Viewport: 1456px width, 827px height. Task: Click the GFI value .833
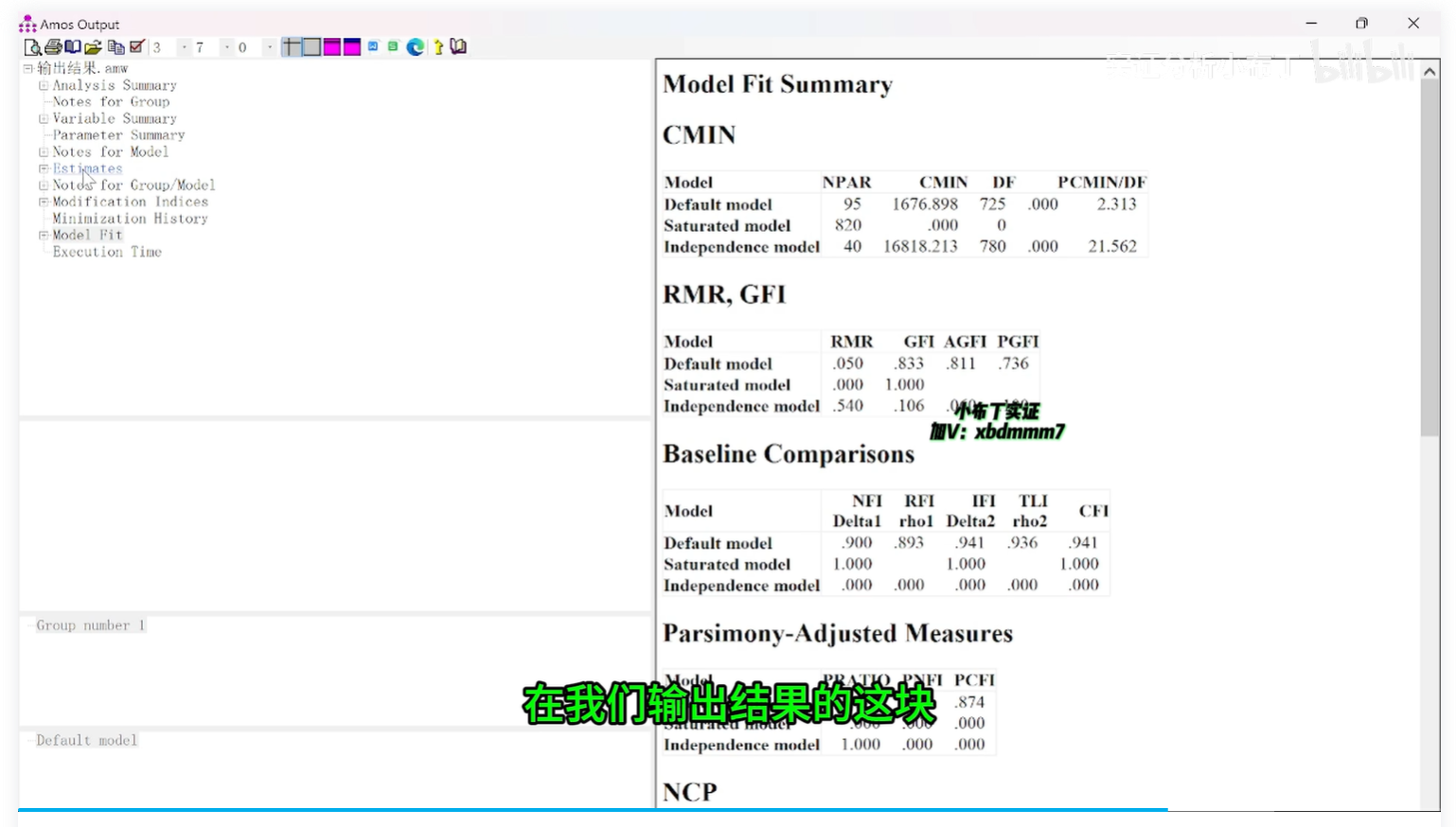pyautogui.click(x=909, y=363)
